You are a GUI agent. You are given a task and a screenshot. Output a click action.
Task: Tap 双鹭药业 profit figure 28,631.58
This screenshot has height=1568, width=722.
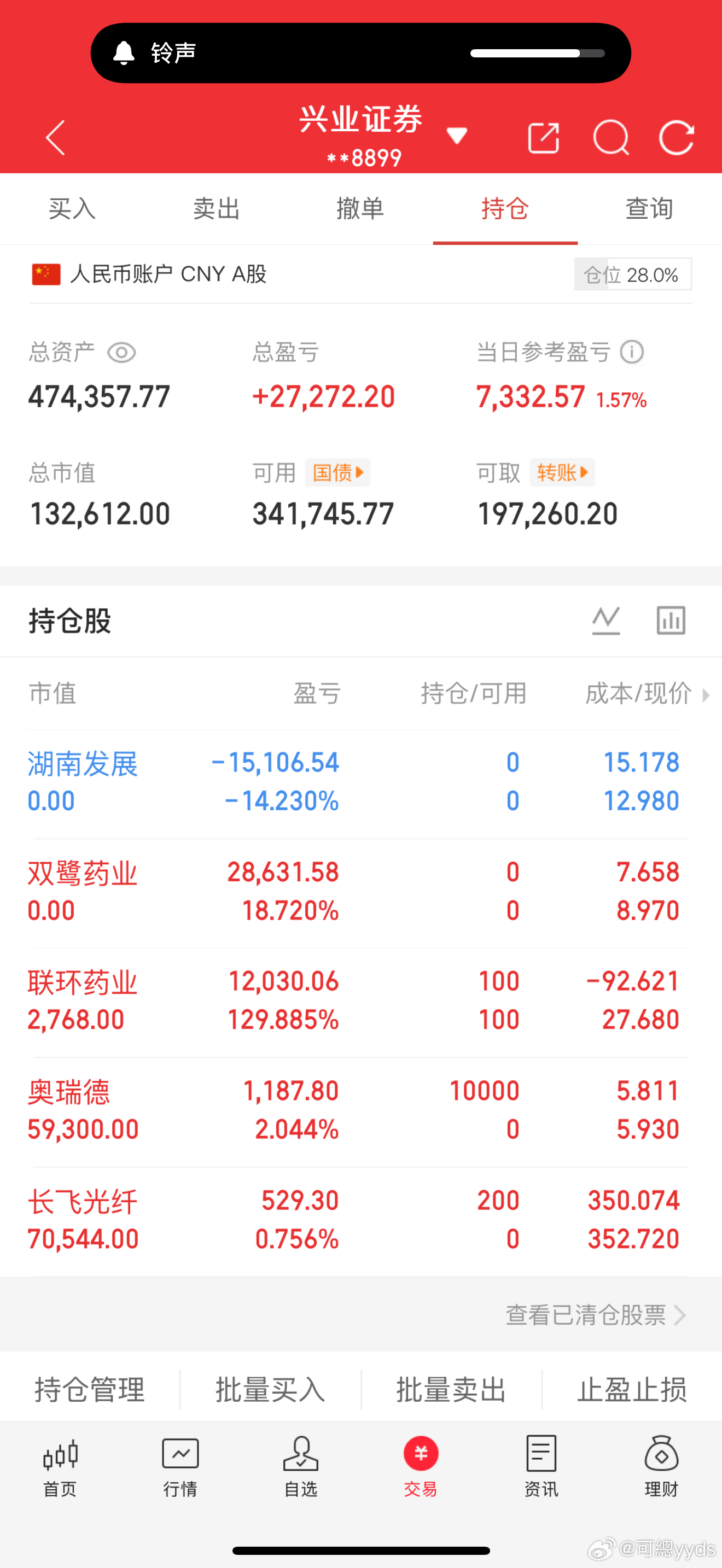tap(283, 872)
